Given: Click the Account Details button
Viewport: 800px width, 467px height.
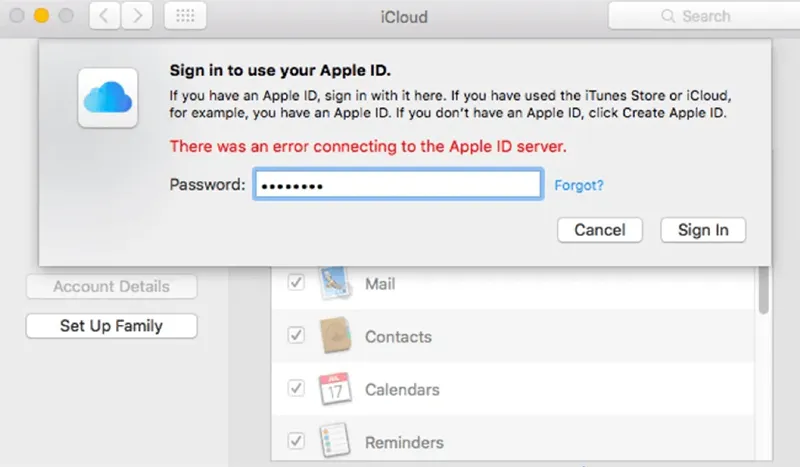Looking at the screenshot, I should point(111,286).
